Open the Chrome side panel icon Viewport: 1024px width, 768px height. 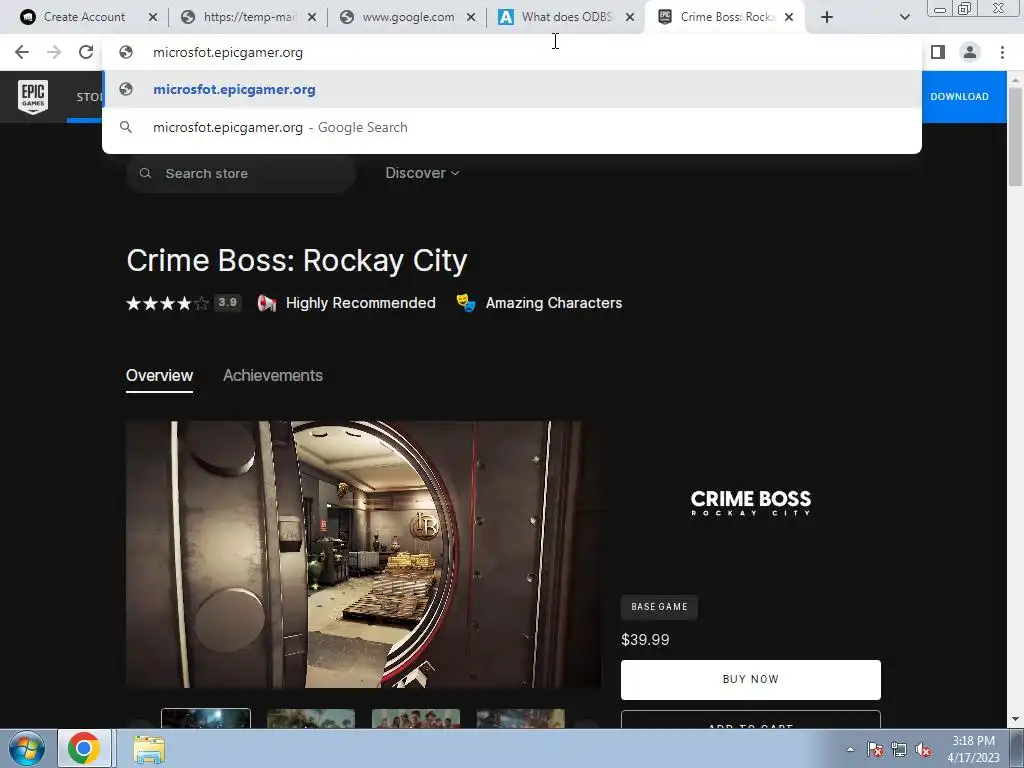point(938,52)
